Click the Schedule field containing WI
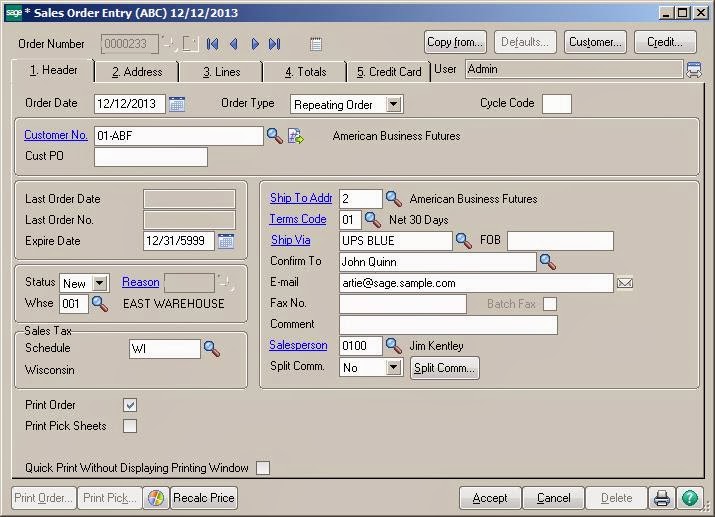Viewport: 715px width, 517px height. coord(165,349)
